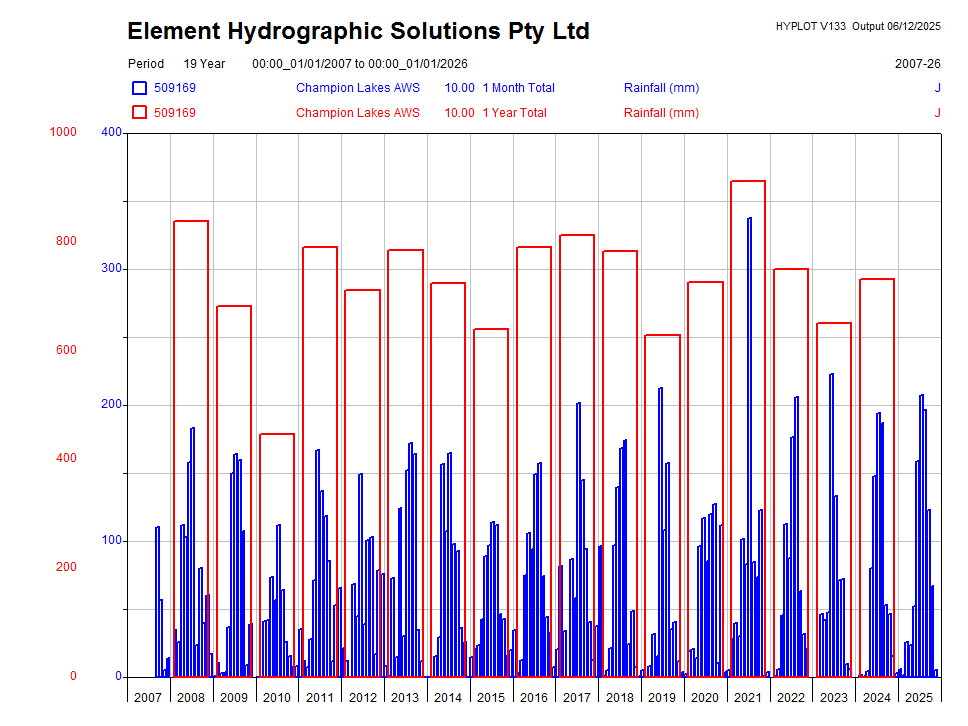Click the '1 Year Total' legend text
This screenshot has height=726, width=968.
click(514, 113)
